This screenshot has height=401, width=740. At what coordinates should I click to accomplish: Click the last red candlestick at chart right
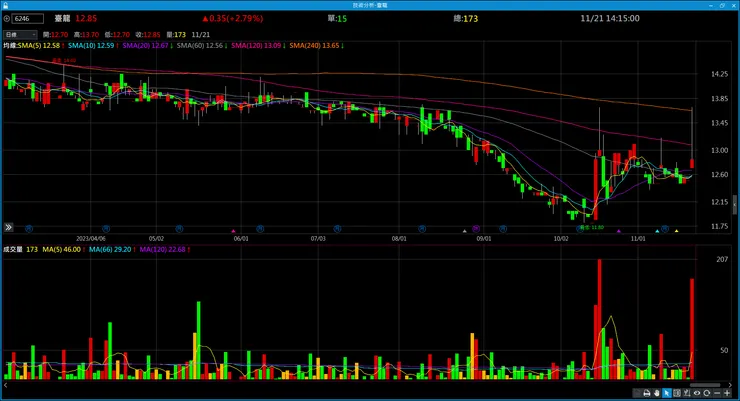tap(692, 164)
